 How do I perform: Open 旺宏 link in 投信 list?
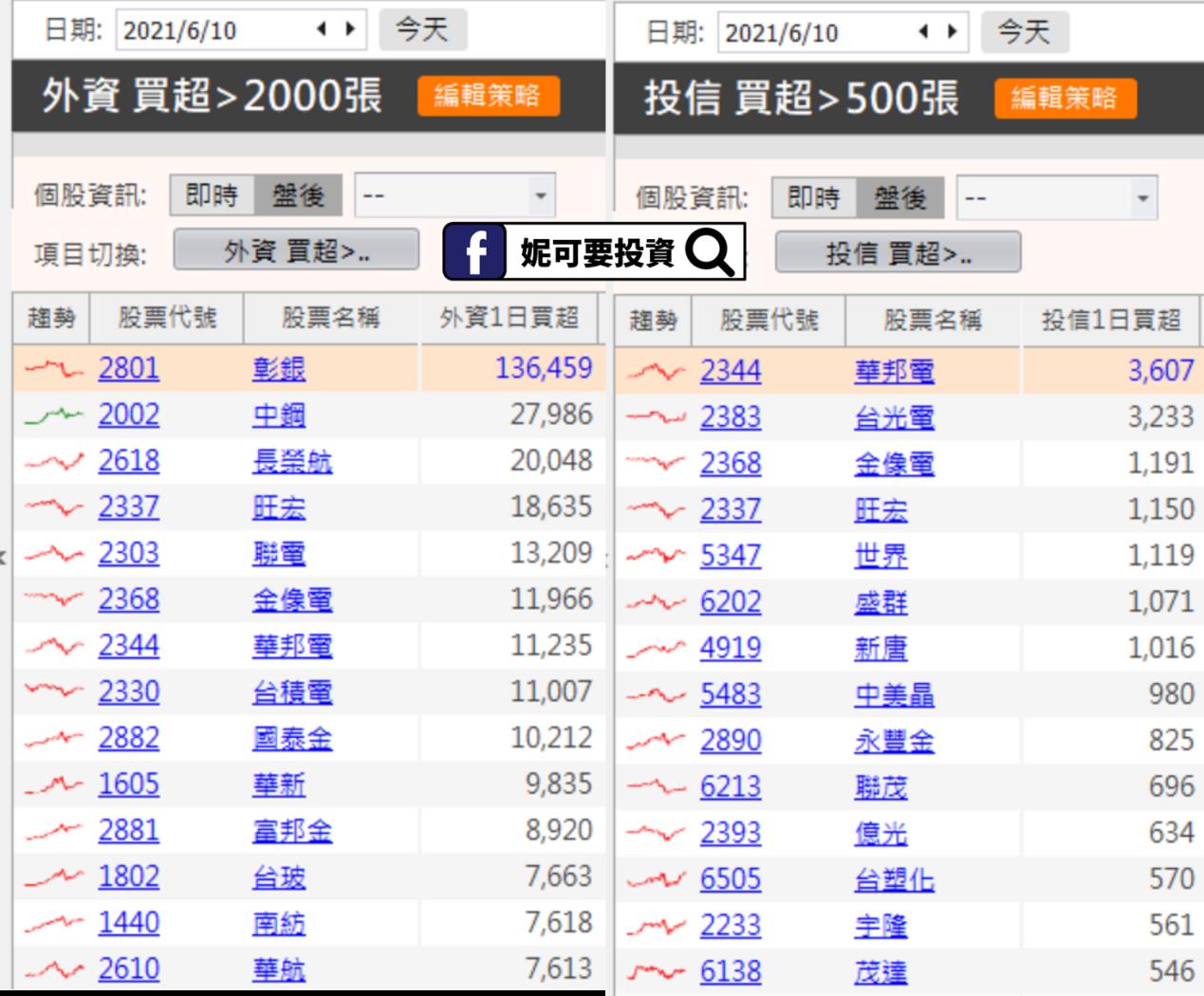coord(880,510)
